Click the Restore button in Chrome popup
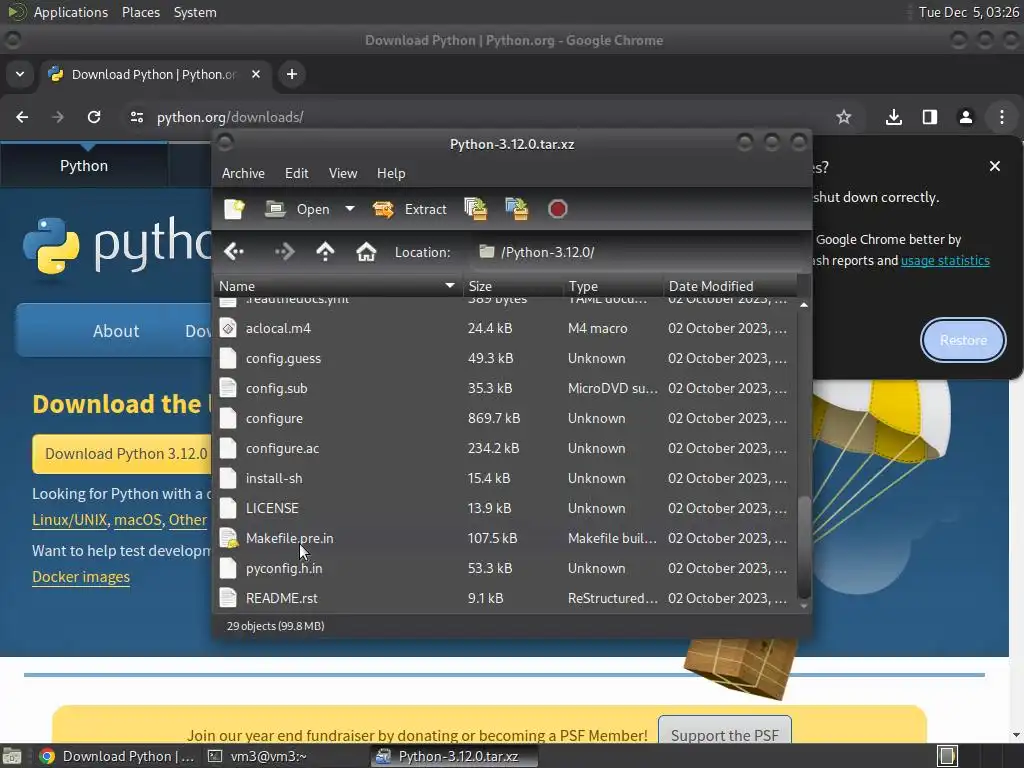Viewport: 1024px width, 768px height. point(963,340)
